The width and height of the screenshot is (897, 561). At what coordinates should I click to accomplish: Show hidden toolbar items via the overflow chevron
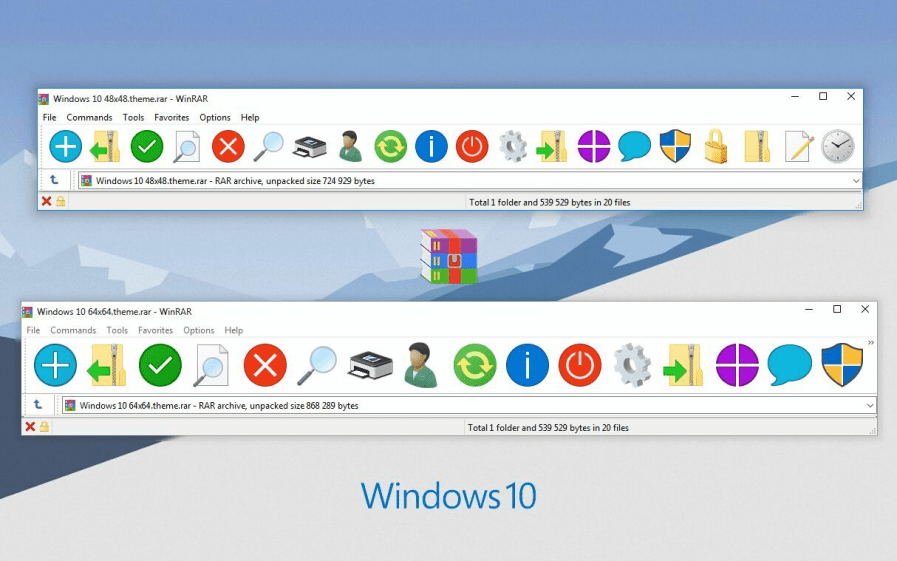871,343
